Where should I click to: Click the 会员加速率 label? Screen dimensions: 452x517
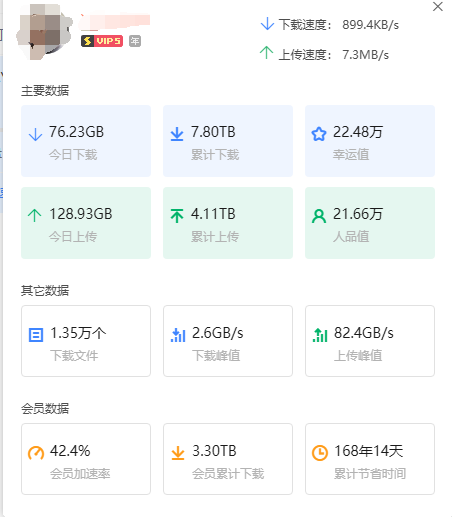[x=80, y=474]
